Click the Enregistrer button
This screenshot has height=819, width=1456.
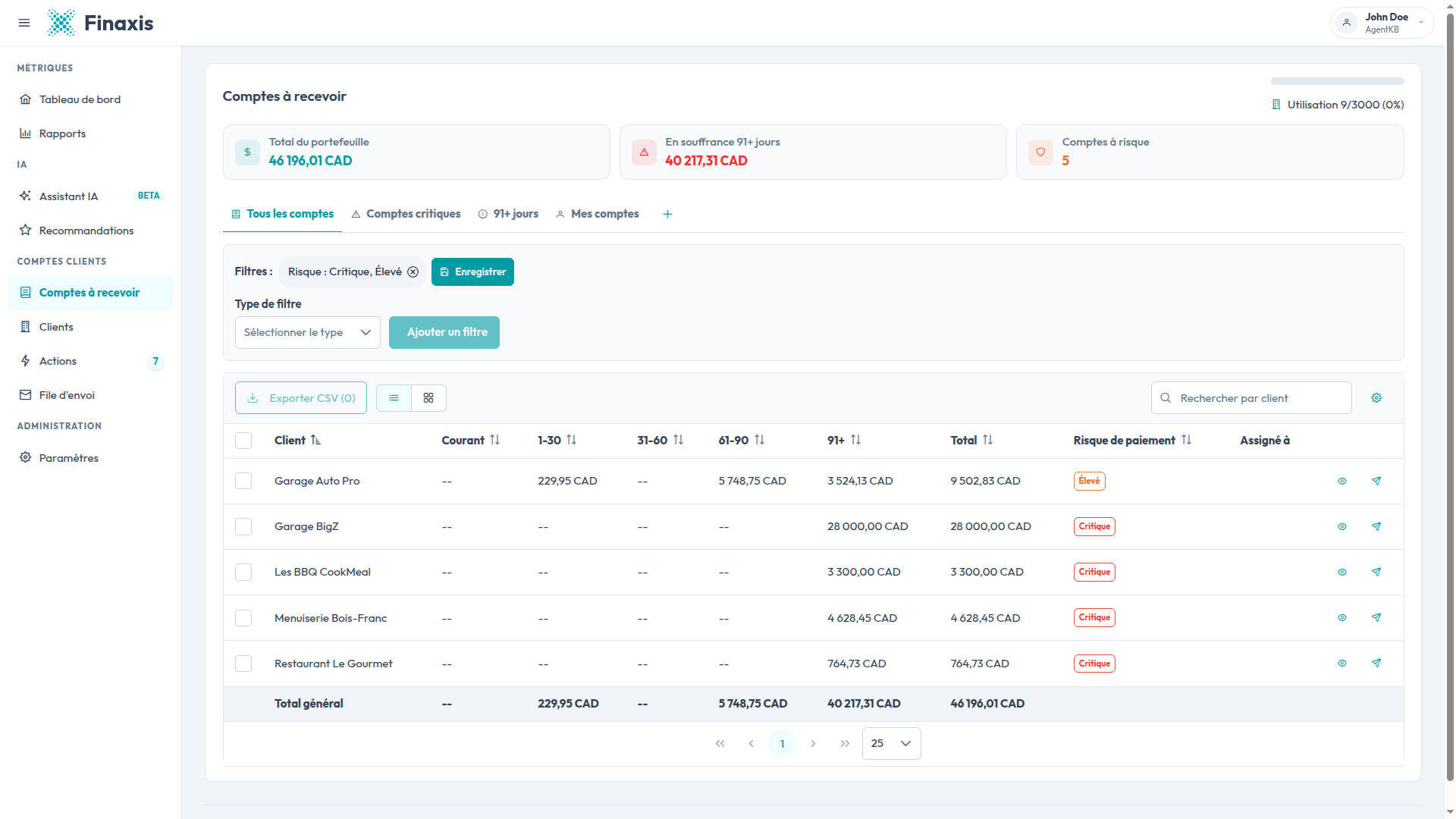tap(472, 272)
